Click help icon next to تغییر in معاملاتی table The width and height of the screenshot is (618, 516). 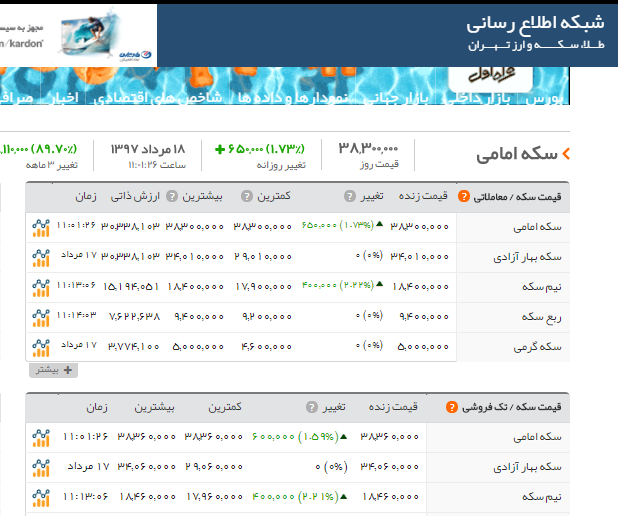pyautogui.click(x=350, y=196)
